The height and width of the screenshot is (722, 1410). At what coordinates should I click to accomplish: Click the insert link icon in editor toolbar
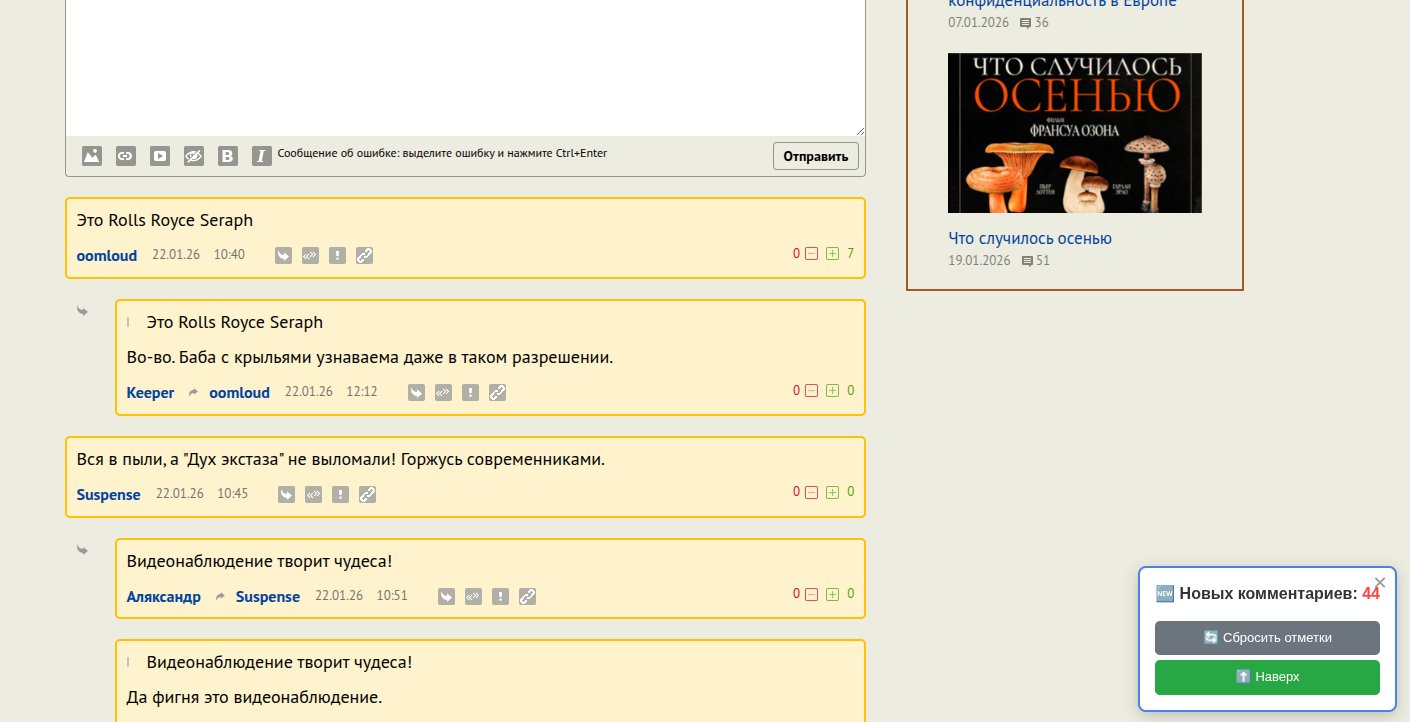click(126, 156)
